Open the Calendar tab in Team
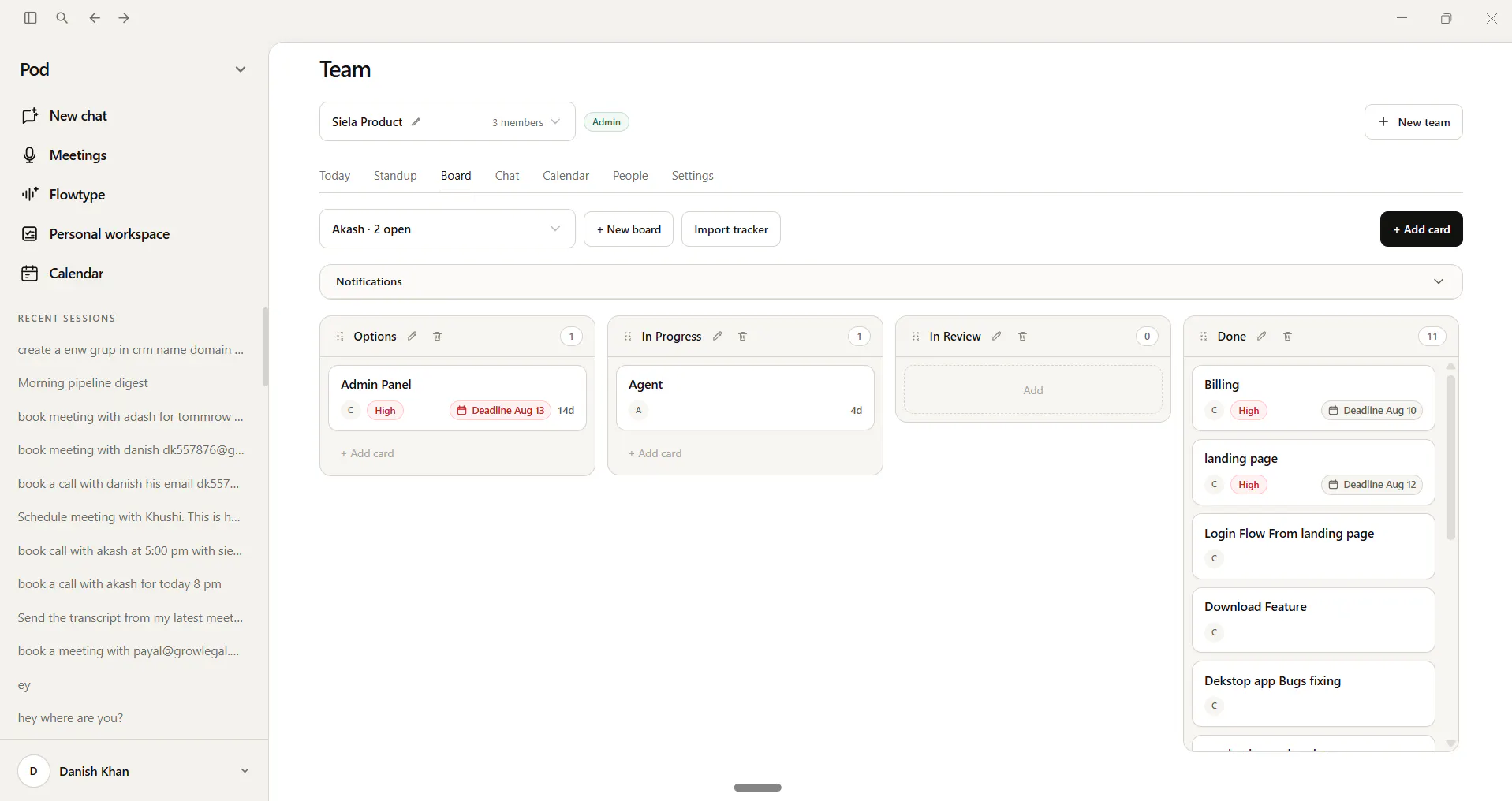 point(566,175)
